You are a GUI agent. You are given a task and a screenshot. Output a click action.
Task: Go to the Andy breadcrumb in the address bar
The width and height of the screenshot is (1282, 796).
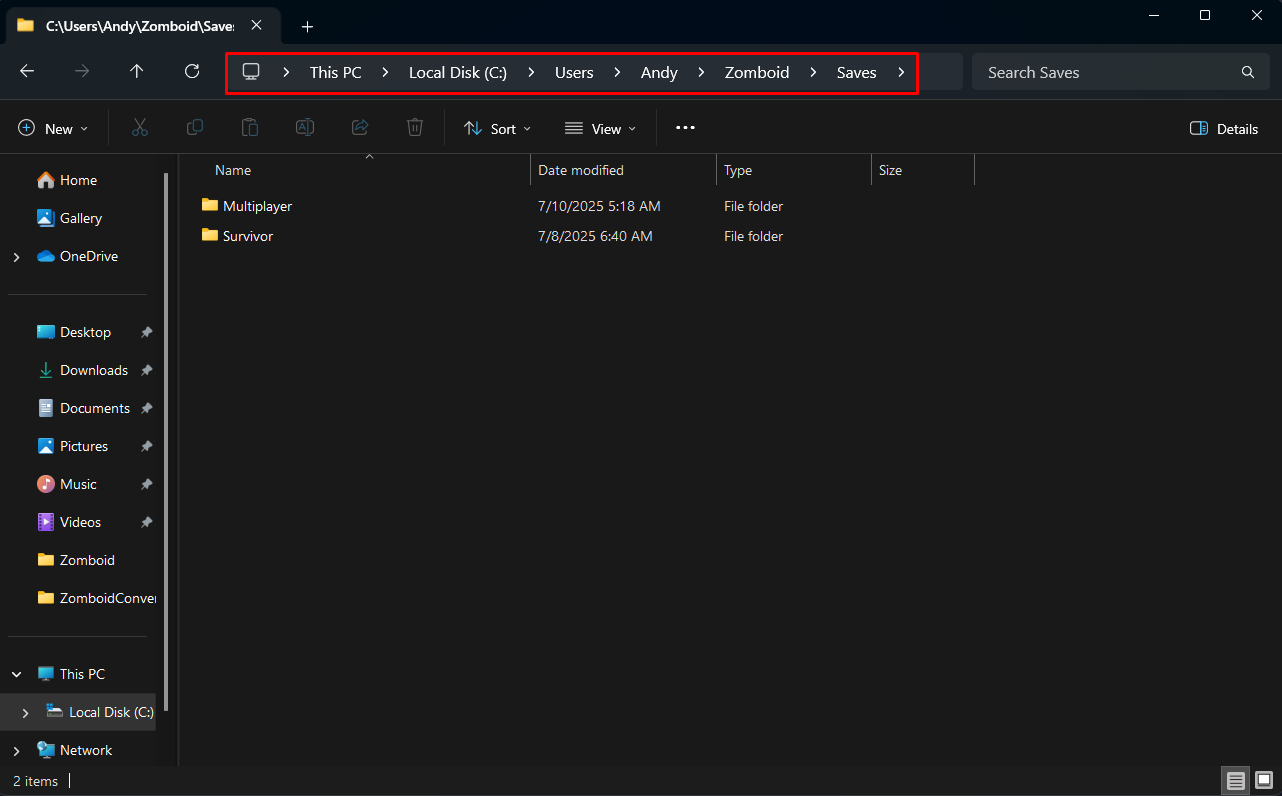pos(659,71)
